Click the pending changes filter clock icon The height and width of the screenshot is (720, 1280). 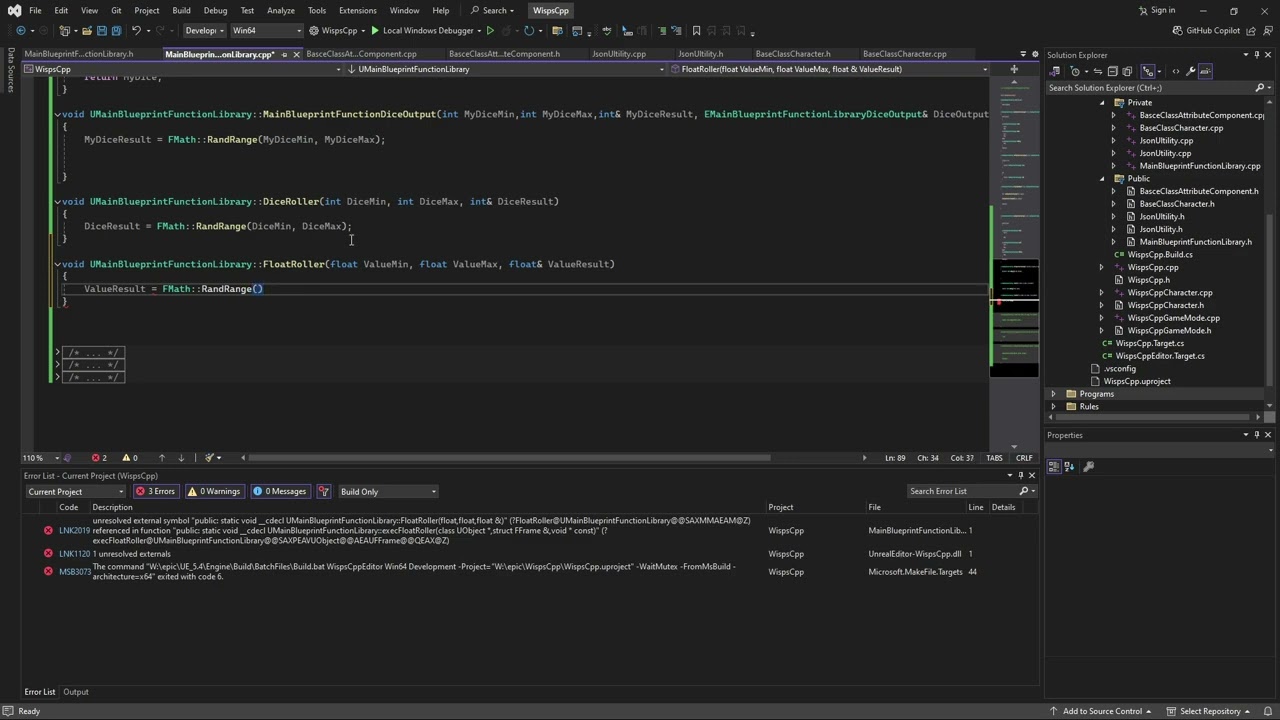pyautogui.click(x=1075, y=71)
